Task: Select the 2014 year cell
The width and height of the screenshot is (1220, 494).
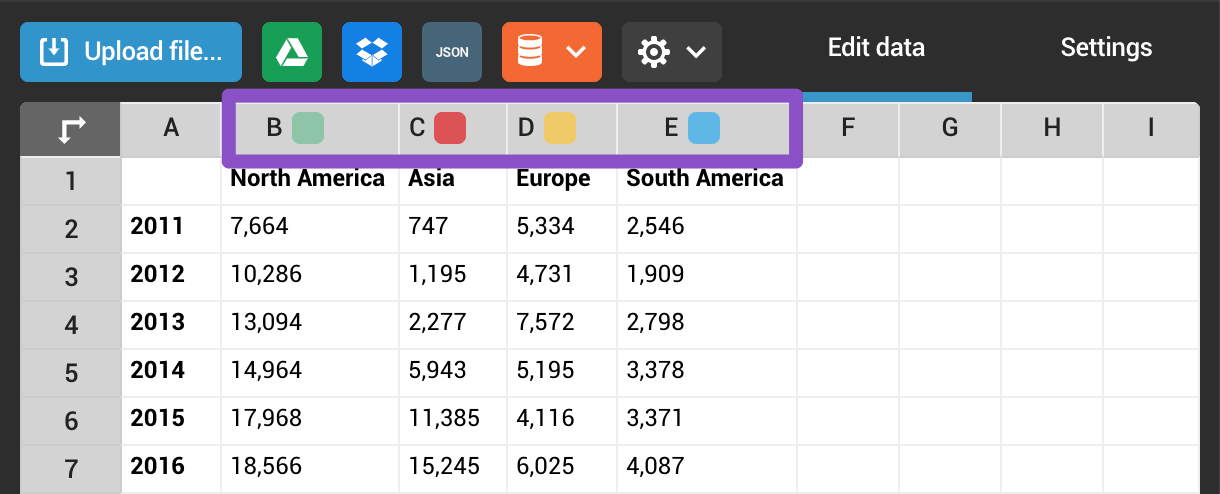Action: (171, 374)
